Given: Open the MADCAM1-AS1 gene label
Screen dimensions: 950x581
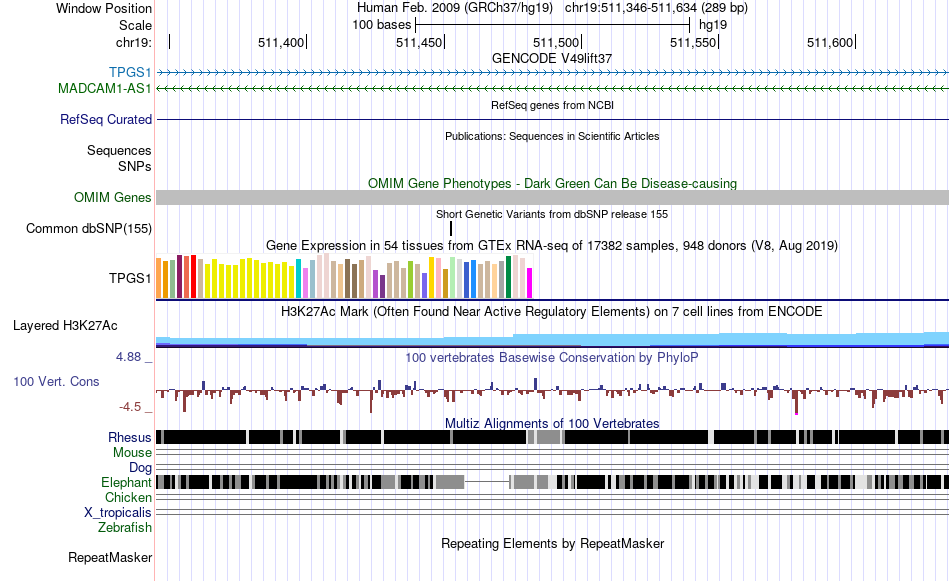Looking at the screenshot, I should tap(105, 88).
